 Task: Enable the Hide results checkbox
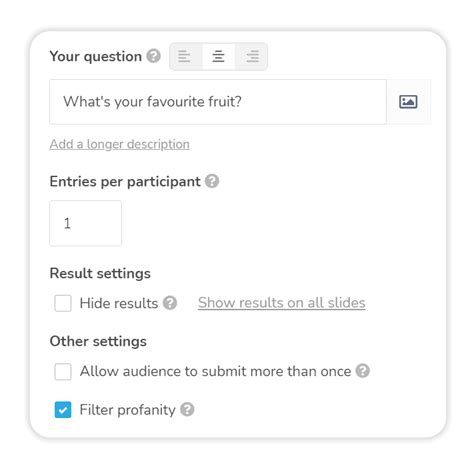[63, 303]
